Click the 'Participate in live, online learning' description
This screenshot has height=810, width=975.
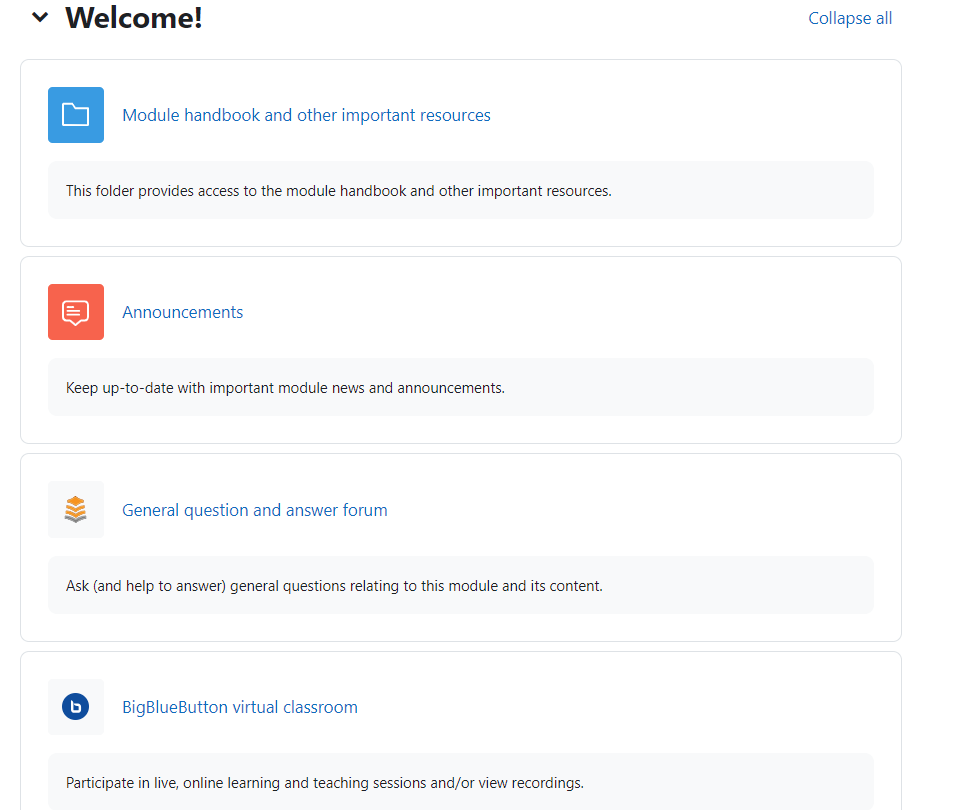point(324,782)
